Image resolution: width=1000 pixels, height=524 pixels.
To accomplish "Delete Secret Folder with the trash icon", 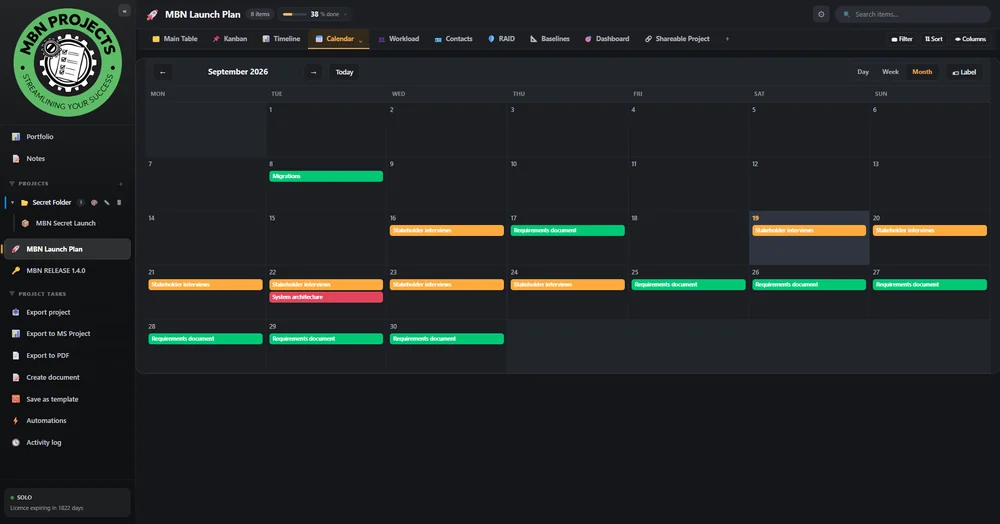I will (119, 203).
